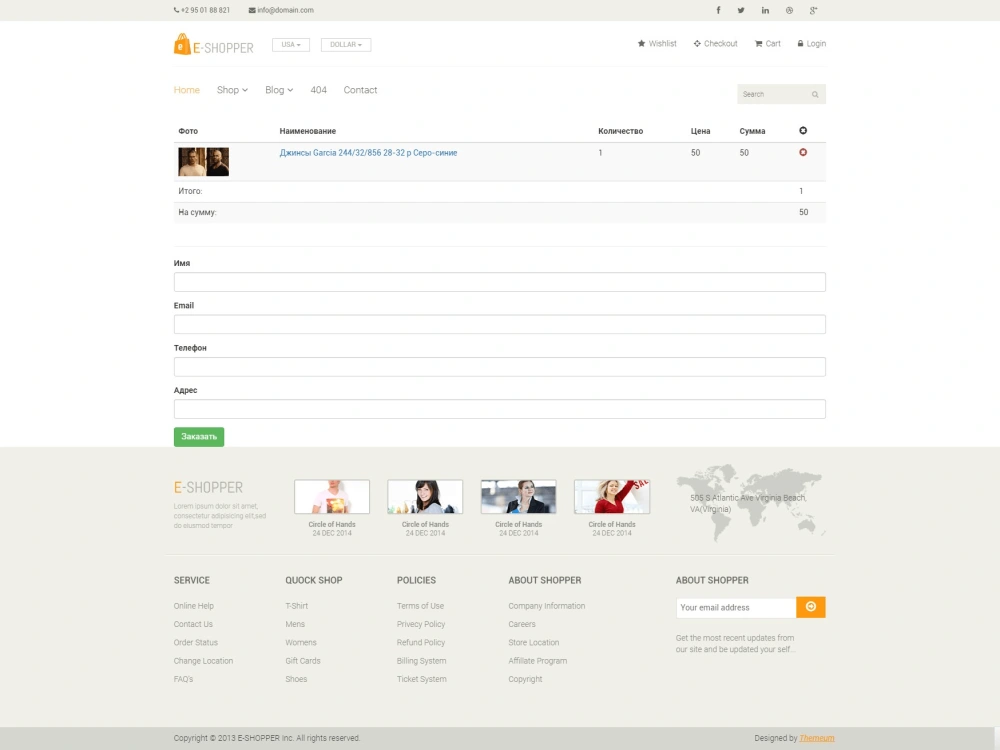This screenshot has width=1000, height=750.
Task: Switch to the Contact page
Action: click(360, 90)
